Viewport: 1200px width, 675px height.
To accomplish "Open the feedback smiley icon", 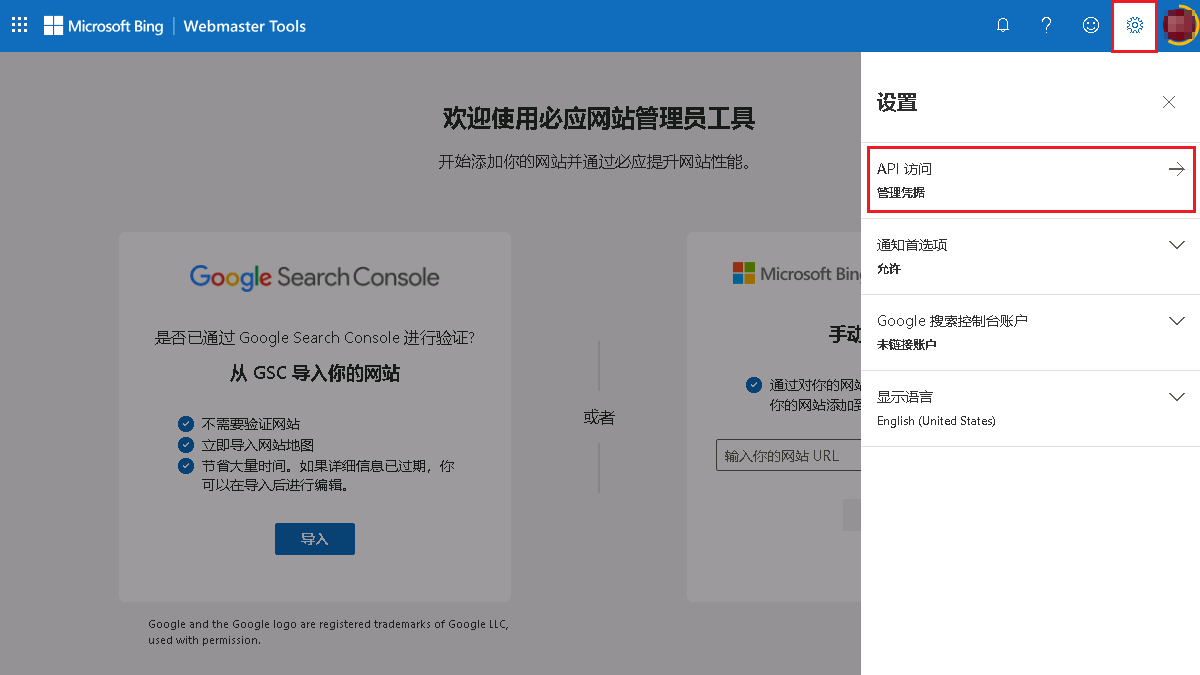I will [x=1091, y=26].
